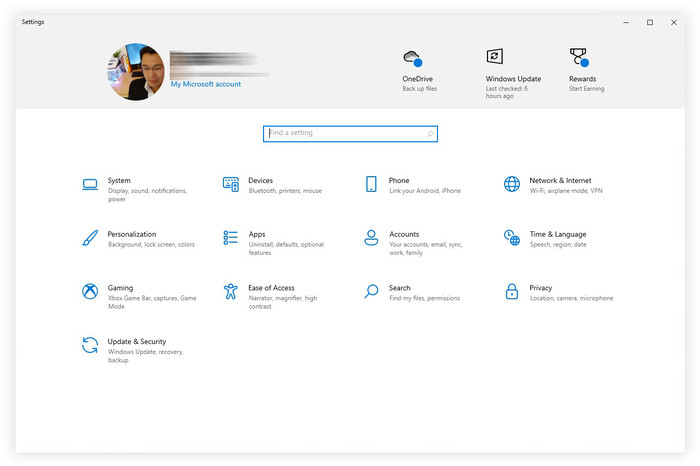
Task: Open the Apps list icon
Action: point(230,238)
